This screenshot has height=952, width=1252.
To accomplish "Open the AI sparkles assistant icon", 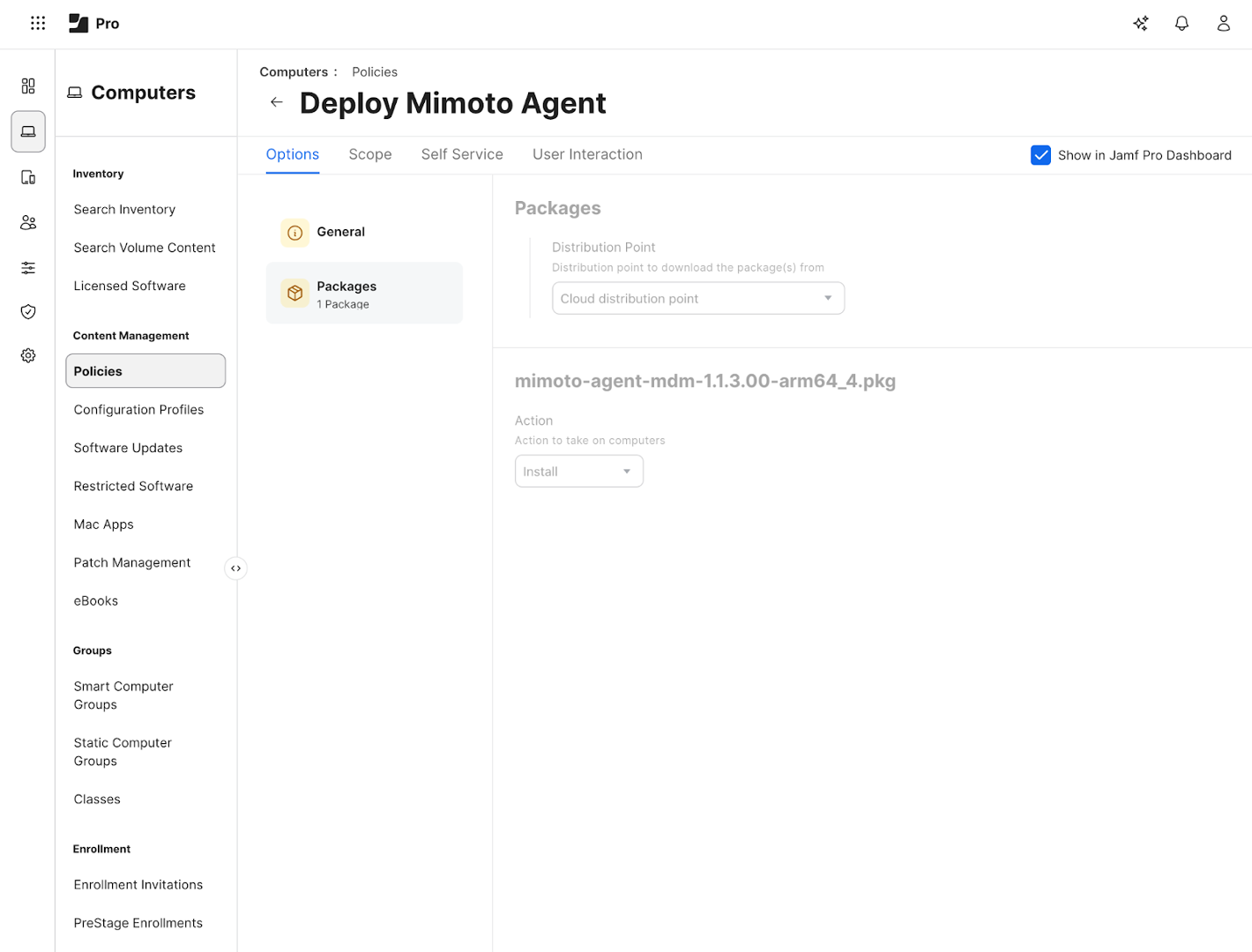I will coord(1140,24).
